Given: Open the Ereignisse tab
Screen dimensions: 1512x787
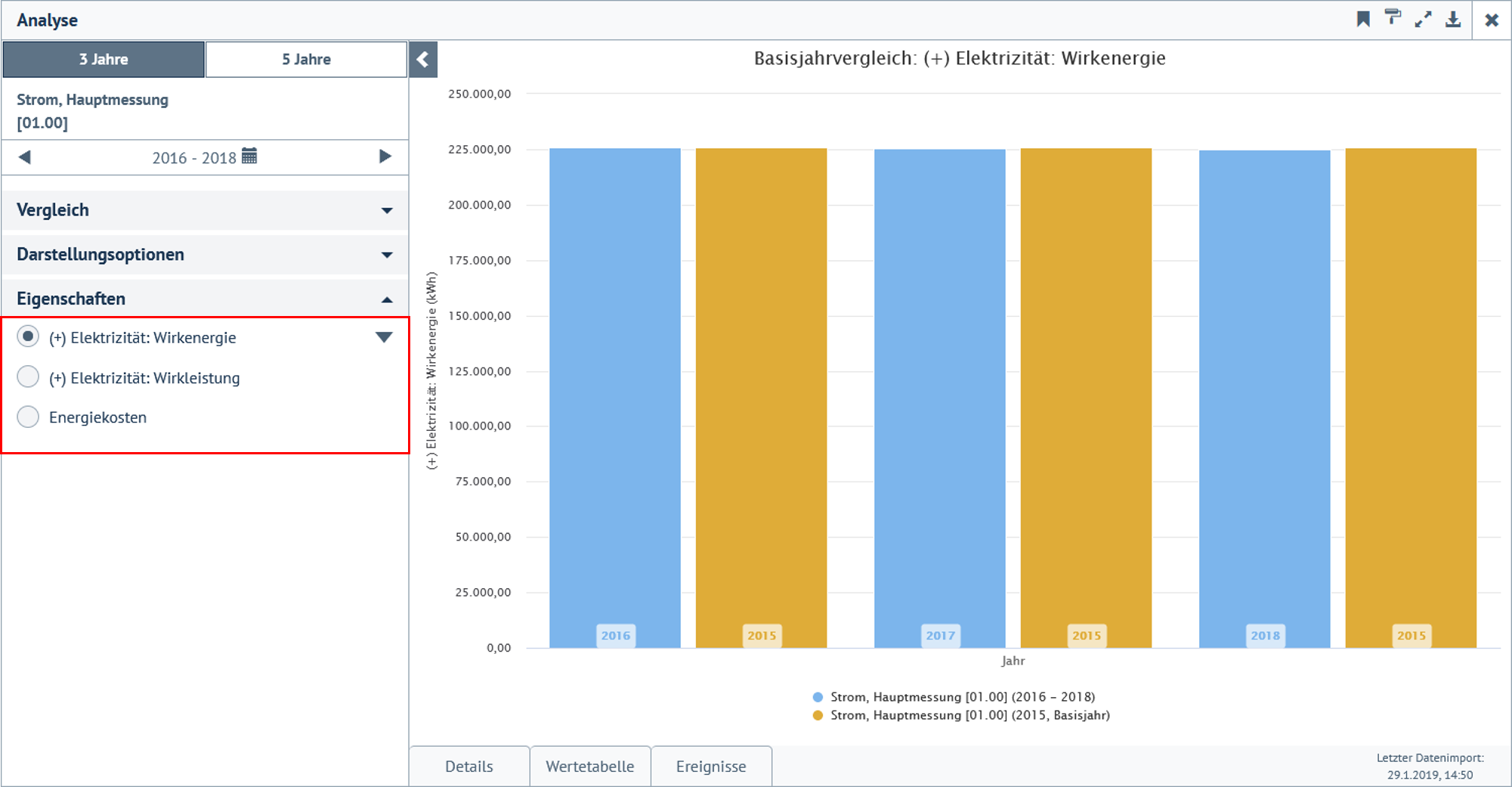Looking at the screenshot, I should (711, 766).
